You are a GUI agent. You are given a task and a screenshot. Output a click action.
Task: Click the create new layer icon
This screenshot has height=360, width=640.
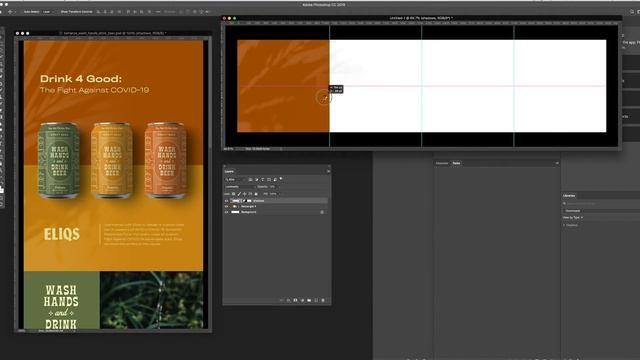click(x=316, y=300)
